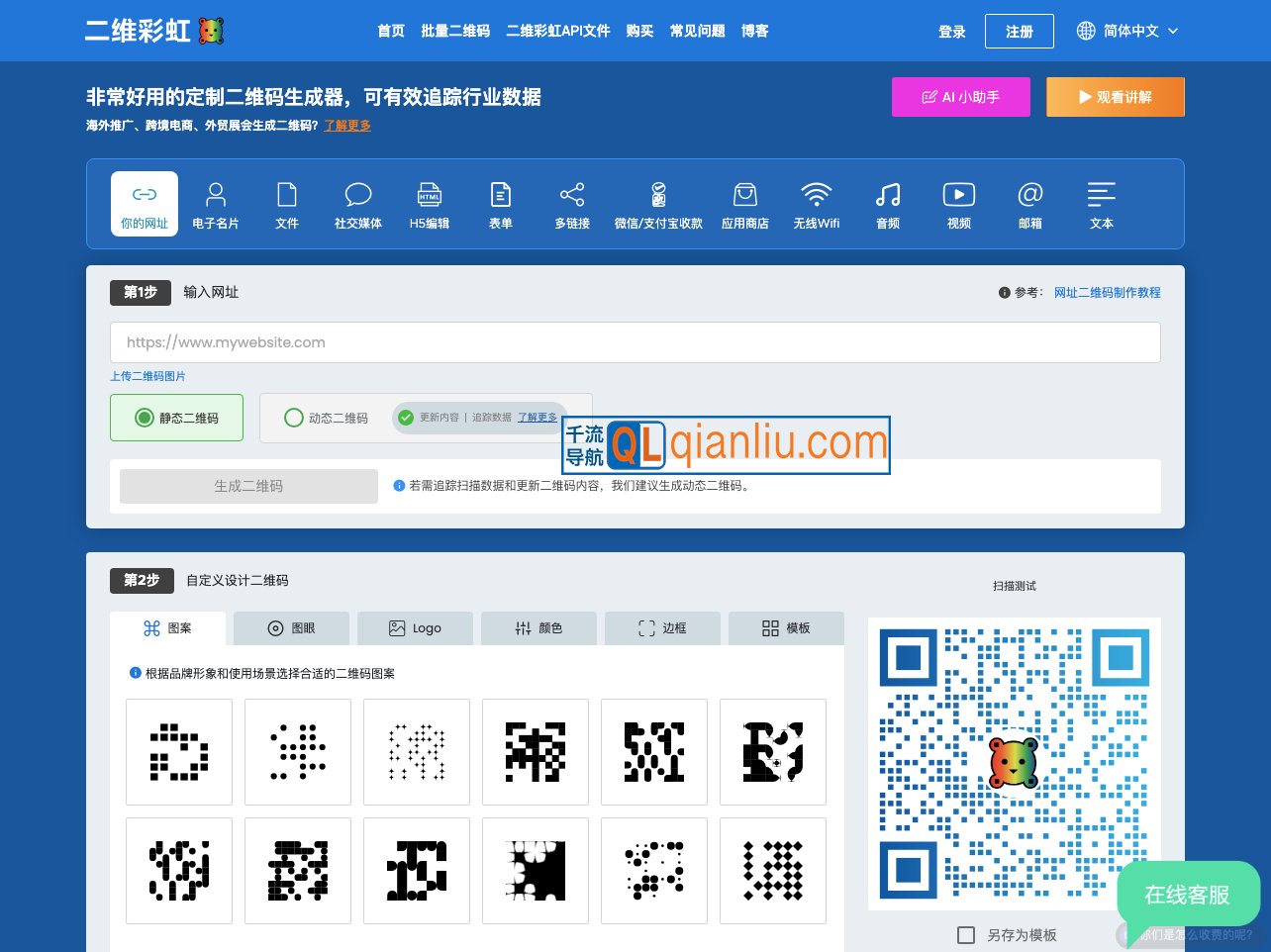Check the 另存为模板 checkbox

click(x=966, y=934)
